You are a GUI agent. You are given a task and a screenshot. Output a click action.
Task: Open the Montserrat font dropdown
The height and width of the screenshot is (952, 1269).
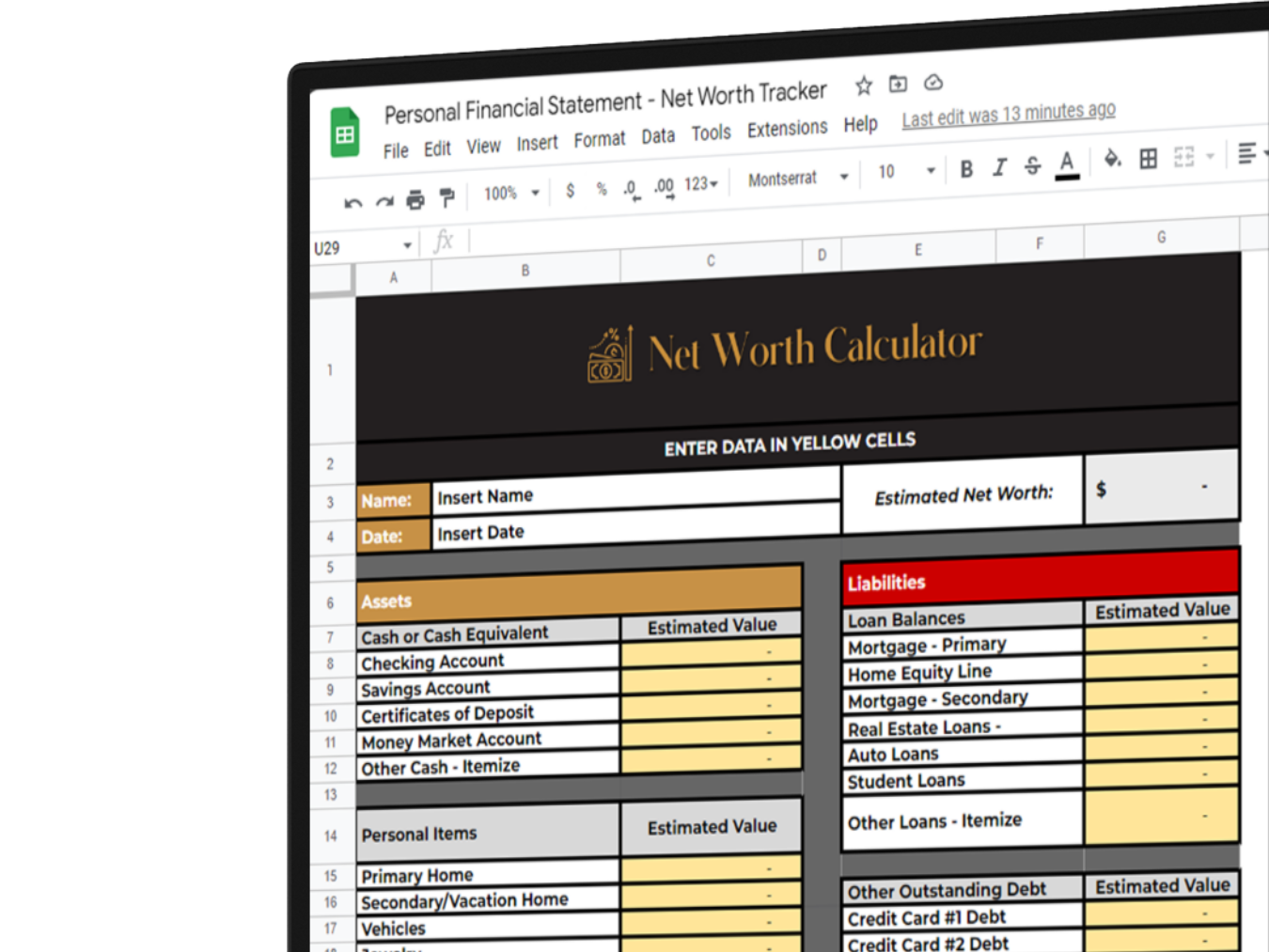click(x=797, y=178)
